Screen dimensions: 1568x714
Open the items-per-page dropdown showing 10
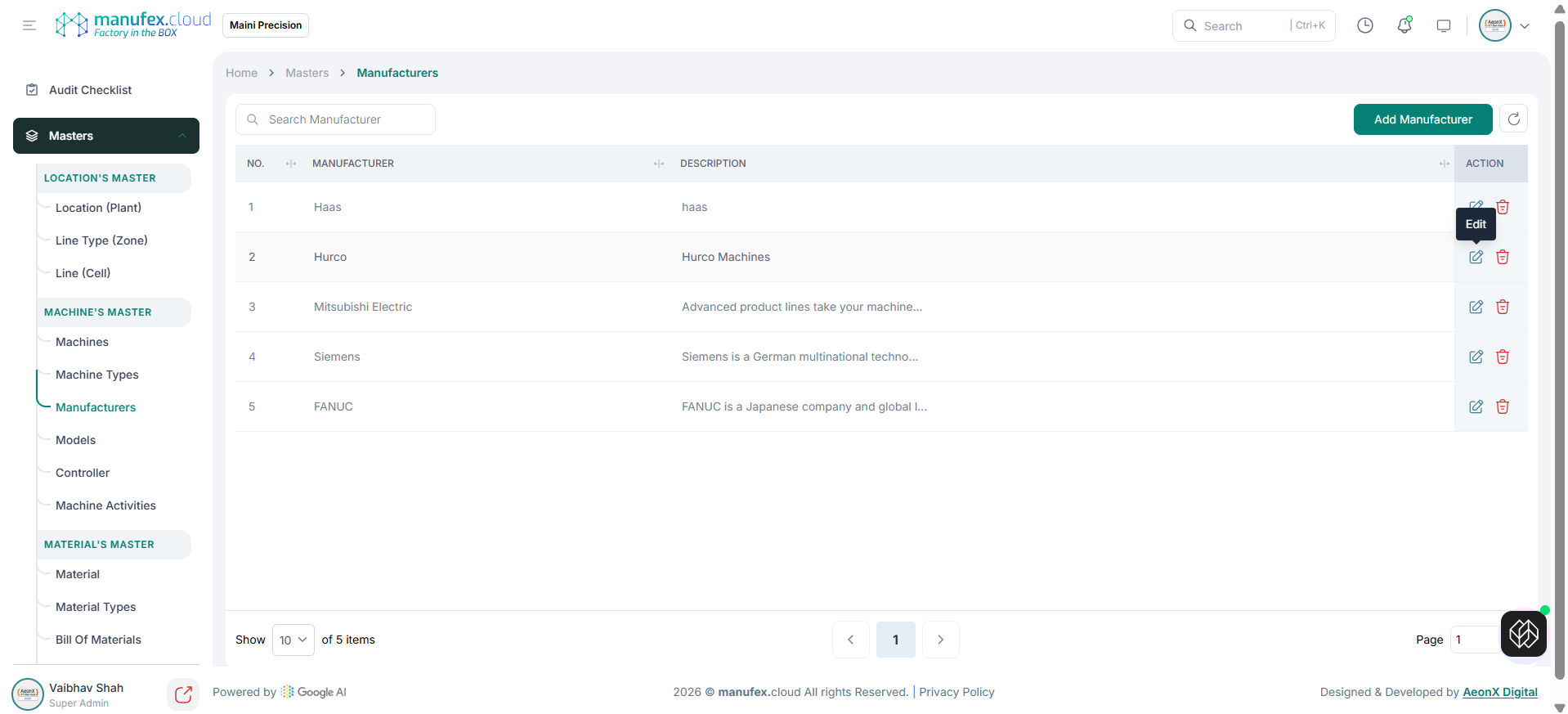(293, 640)
